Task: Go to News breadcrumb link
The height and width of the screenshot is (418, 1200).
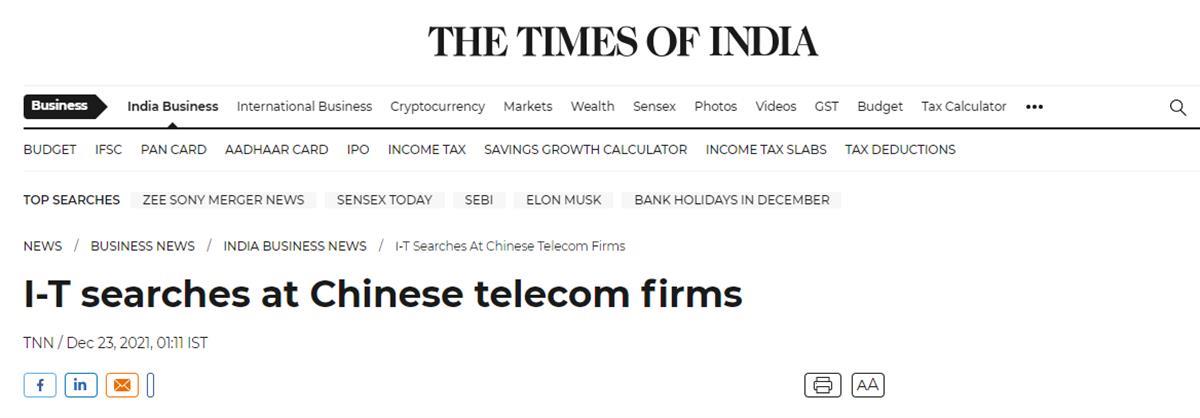Action: (x=43, y=246)
